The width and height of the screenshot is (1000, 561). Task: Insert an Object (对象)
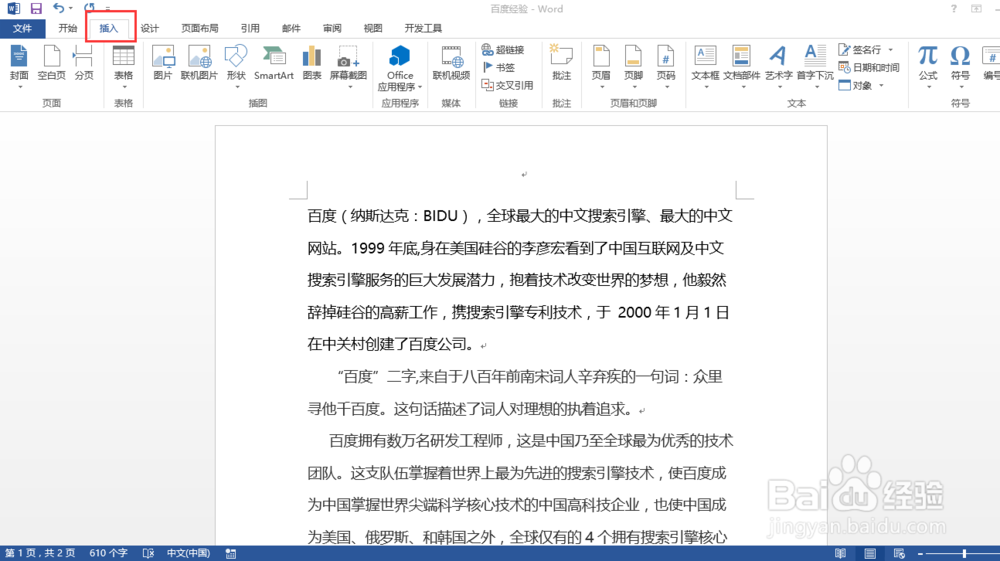point(855,85)
